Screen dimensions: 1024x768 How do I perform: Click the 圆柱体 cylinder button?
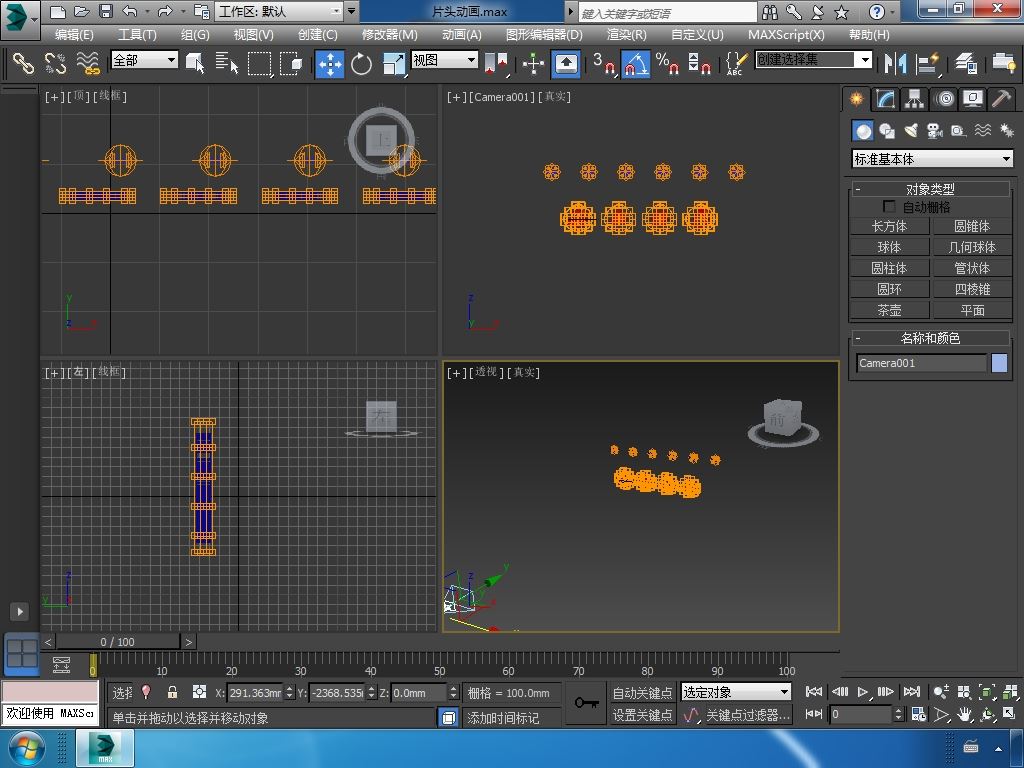point(889,268)
